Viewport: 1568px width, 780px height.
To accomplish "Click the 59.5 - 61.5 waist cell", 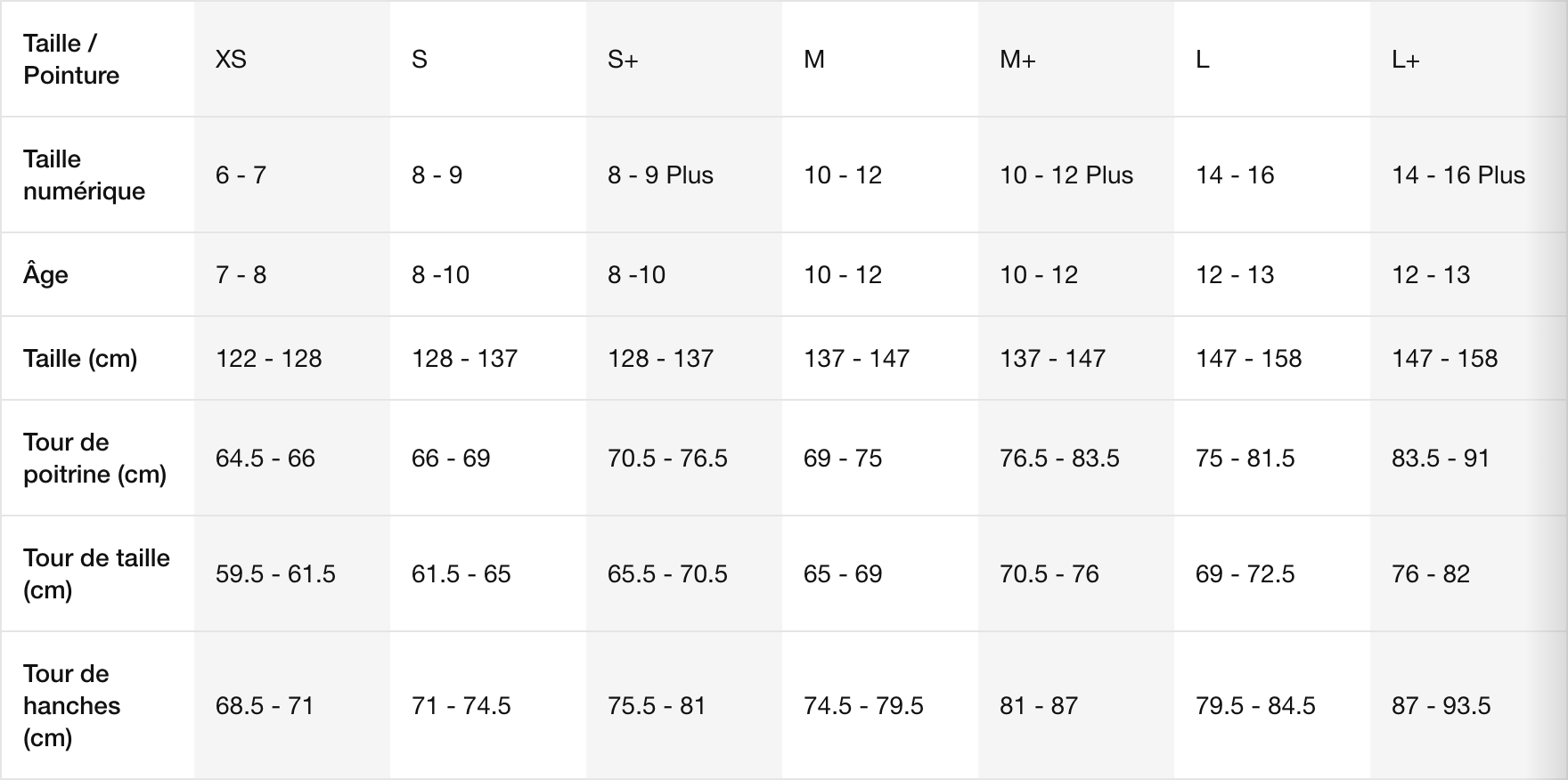I will pyautogui.click(x=275, y=574).
